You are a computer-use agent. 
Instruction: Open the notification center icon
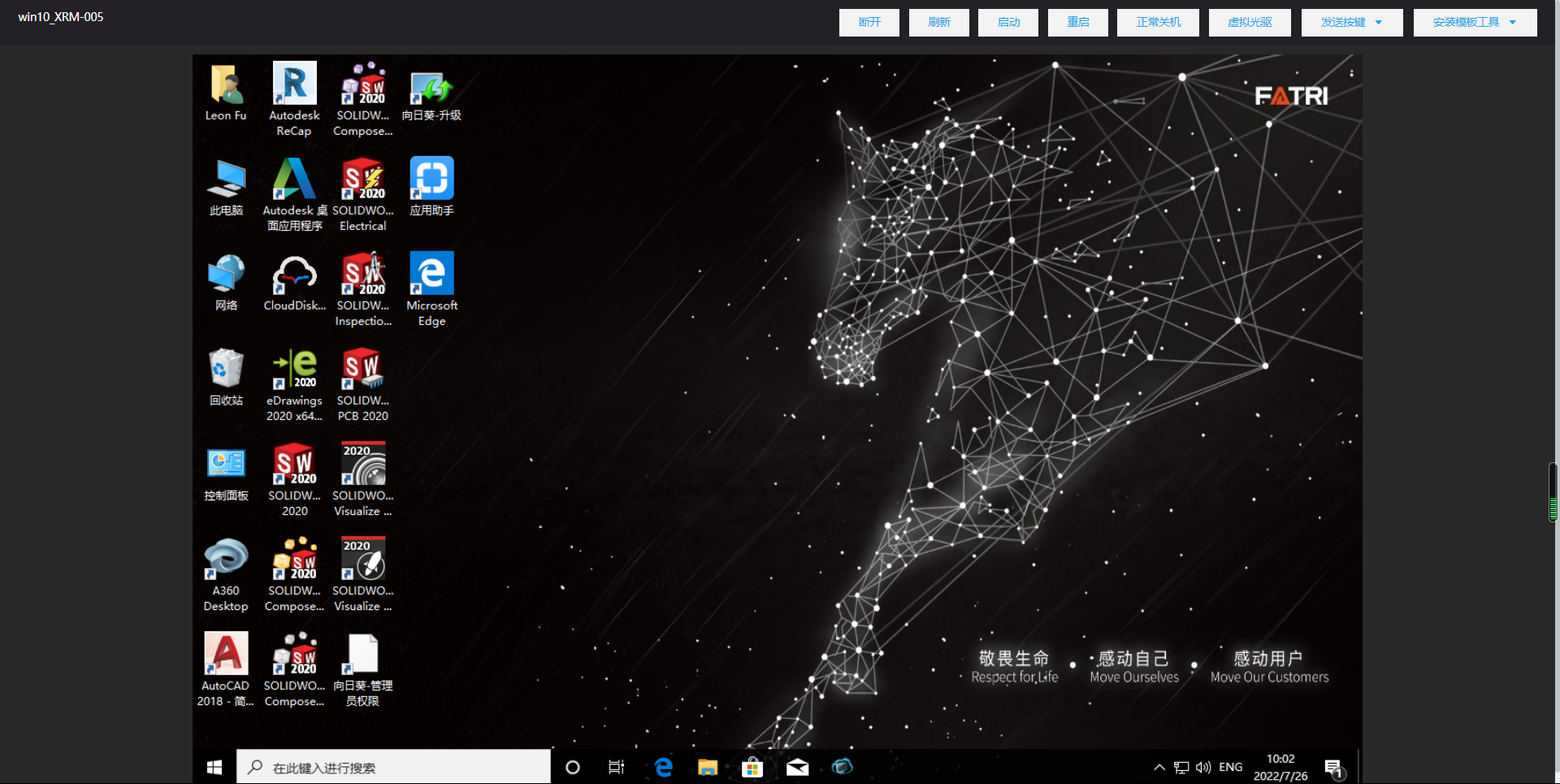[x=1333, y=768]
